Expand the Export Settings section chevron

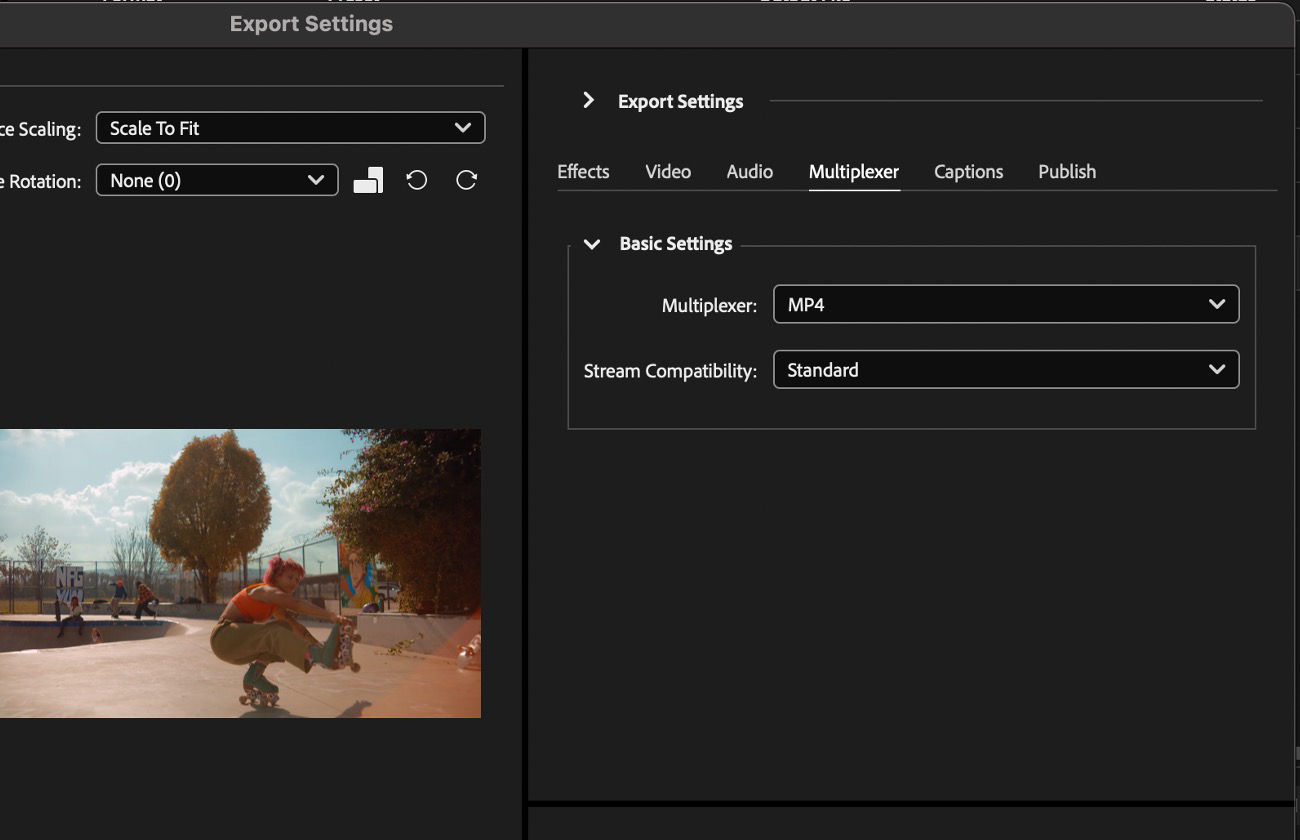point(589,100)
